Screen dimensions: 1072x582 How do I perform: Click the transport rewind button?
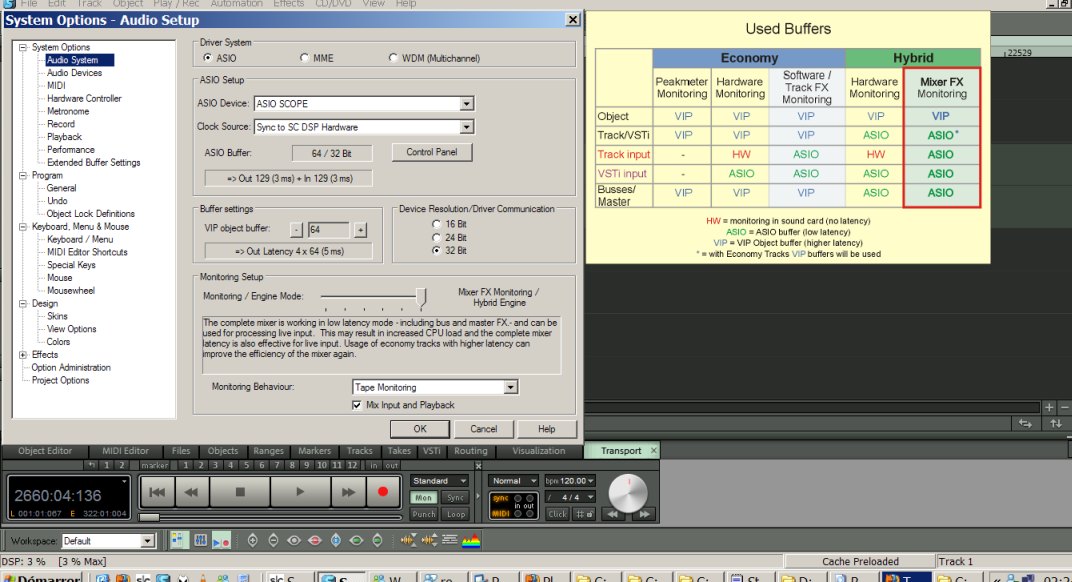(191, 492)
